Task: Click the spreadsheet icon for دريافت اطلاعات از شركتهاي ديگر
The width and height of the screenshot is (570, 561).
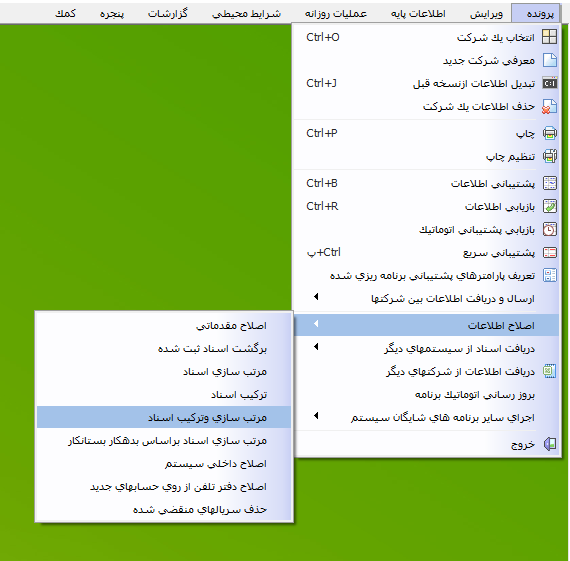Action: pyautogui.click(x=549, y=371)
